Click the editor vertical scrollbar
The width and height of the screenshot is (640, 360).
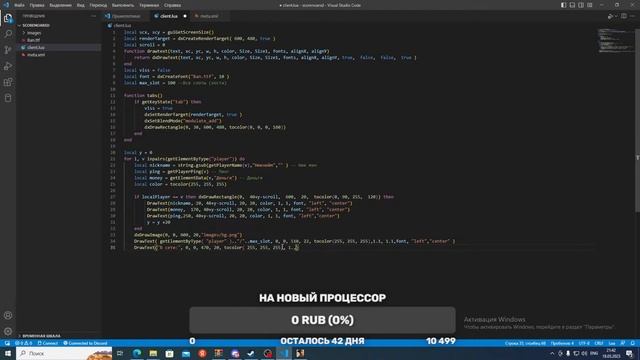click(x=637, y=120)
